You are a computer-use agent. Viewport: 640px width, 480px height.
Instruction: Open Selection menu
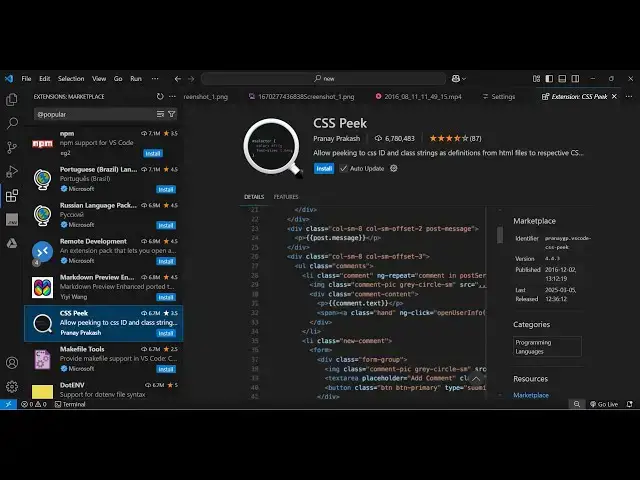[71, 79]
